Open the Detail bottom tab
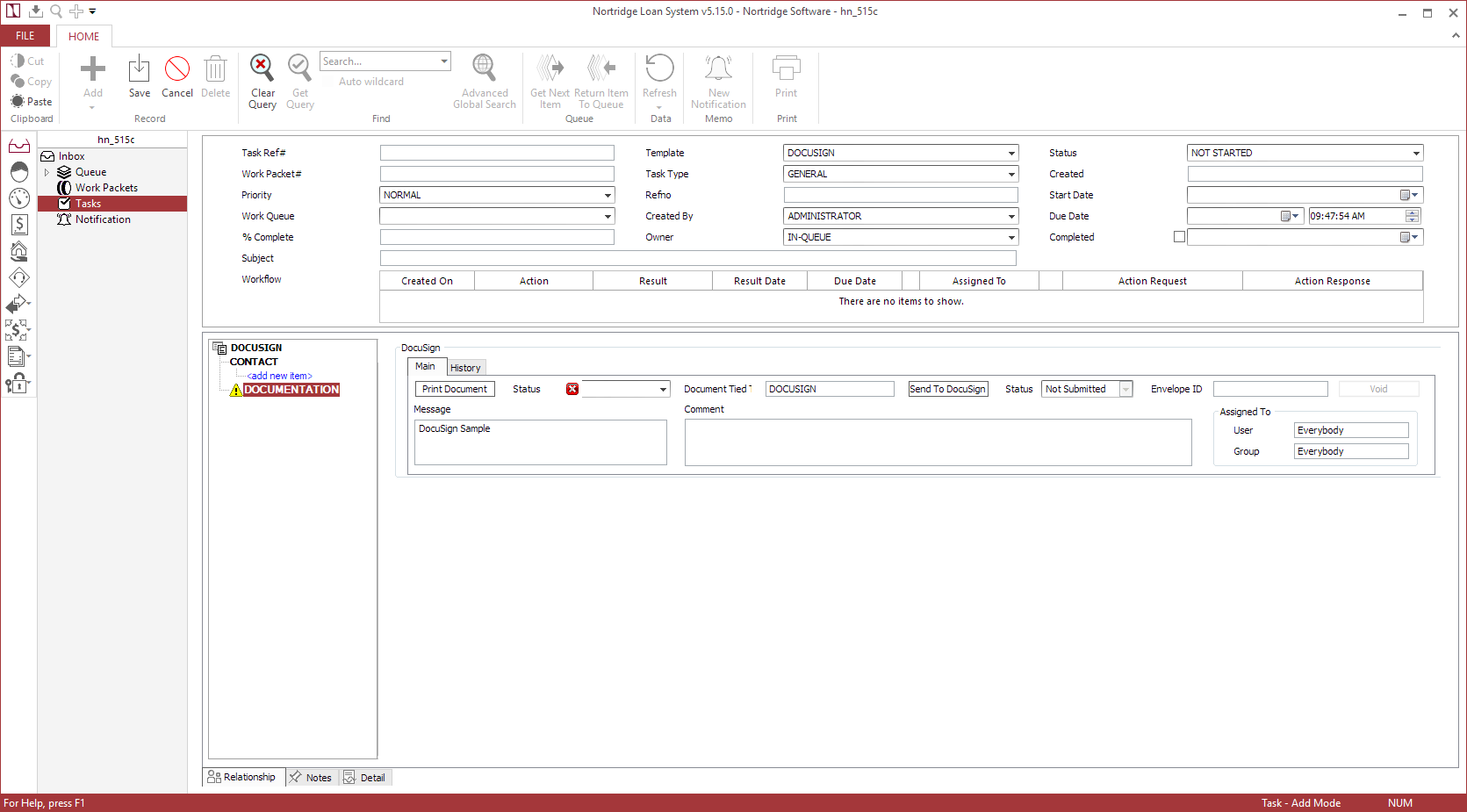Image resolution: width=1467 pixels, height=812 pixels. pos(365,778)
